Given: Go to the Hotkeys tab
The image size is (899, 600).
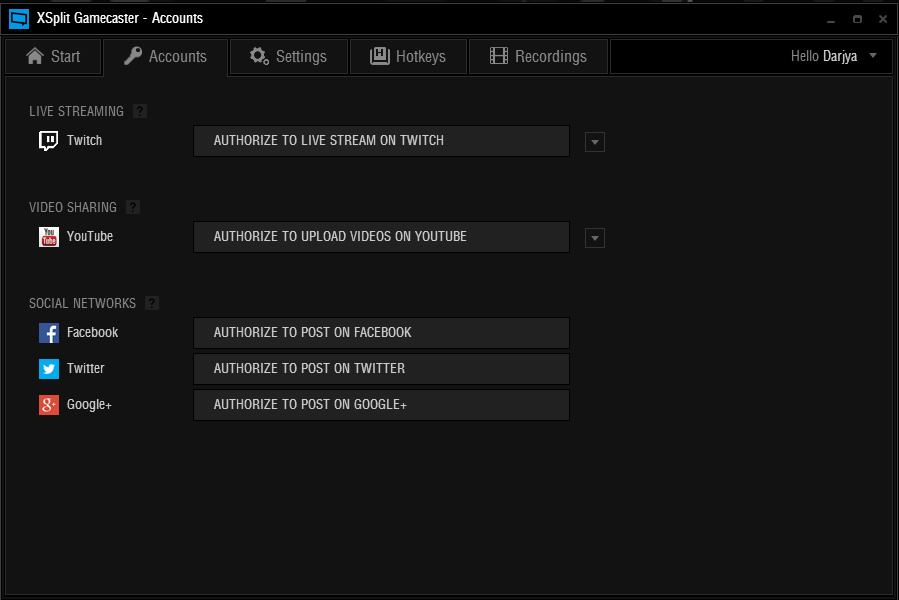Looking at the screenshot, I should pyautogui.click(x=408, y=56).
